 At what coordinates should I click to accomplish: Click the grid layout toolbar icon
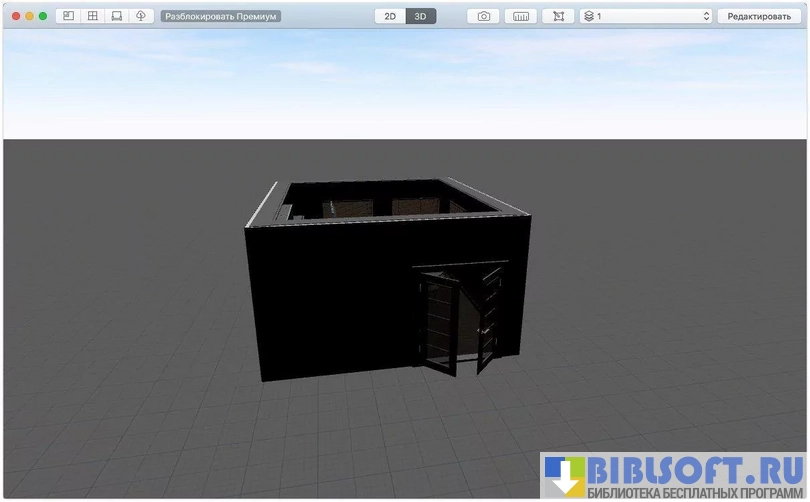[x=93, y=17]
